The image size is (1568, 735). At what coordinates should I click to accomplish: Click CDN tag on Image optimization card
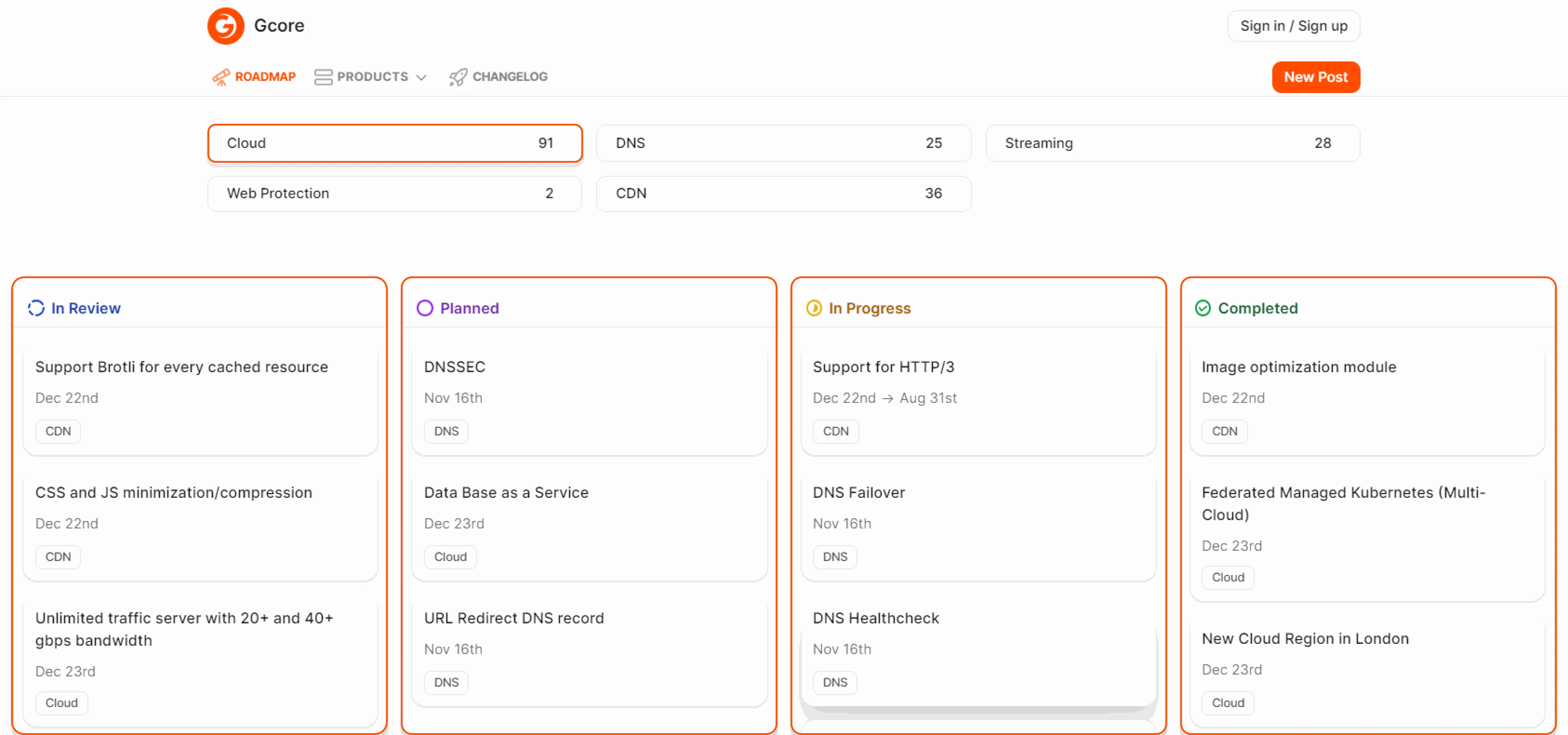(x=1225, y=431)
